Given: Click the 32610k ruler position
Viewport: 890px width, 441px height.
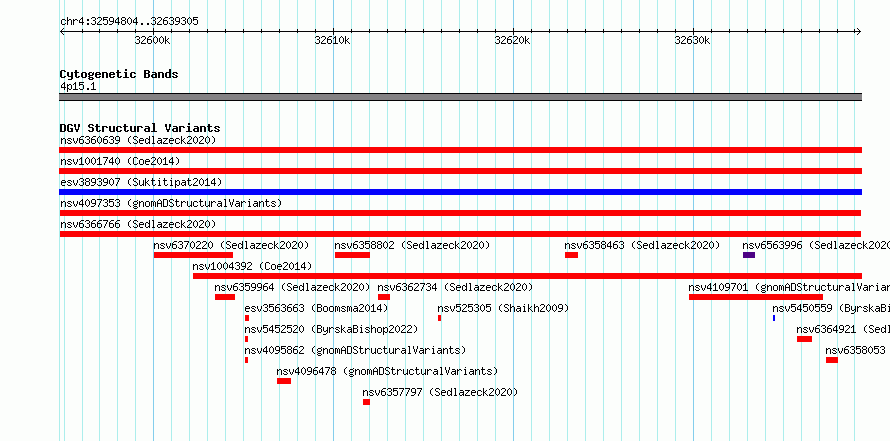Looking at the screenshot, I should coord(332,40).
